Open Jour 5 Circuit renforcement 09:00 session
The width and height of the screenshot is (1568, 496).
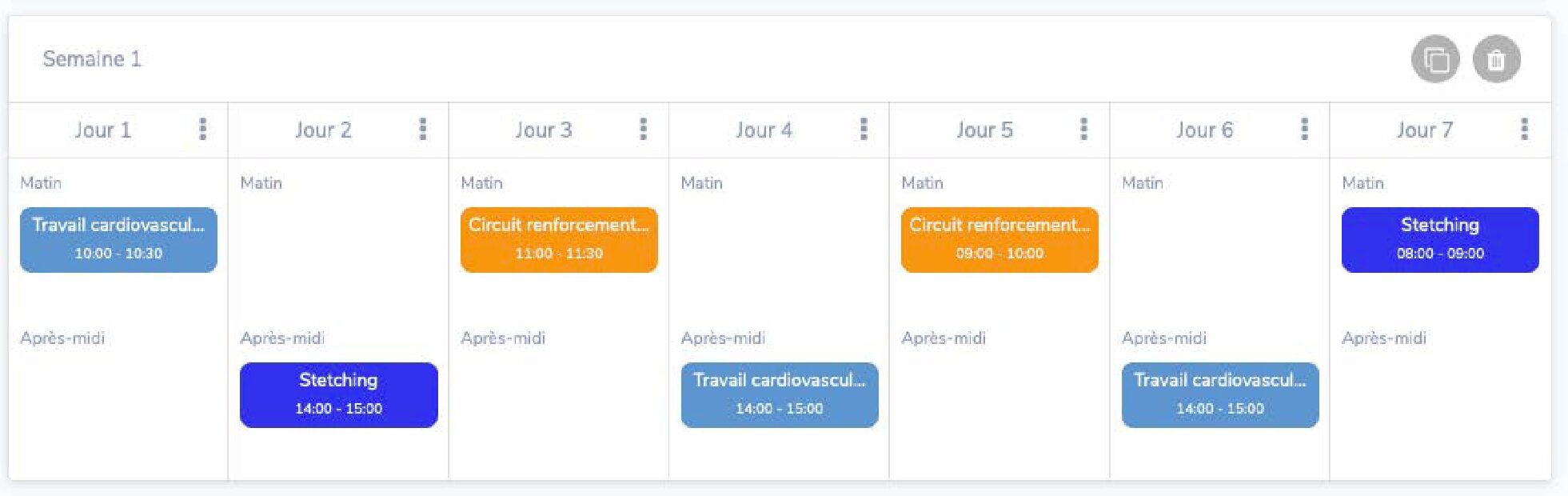(x=999, y=239)
